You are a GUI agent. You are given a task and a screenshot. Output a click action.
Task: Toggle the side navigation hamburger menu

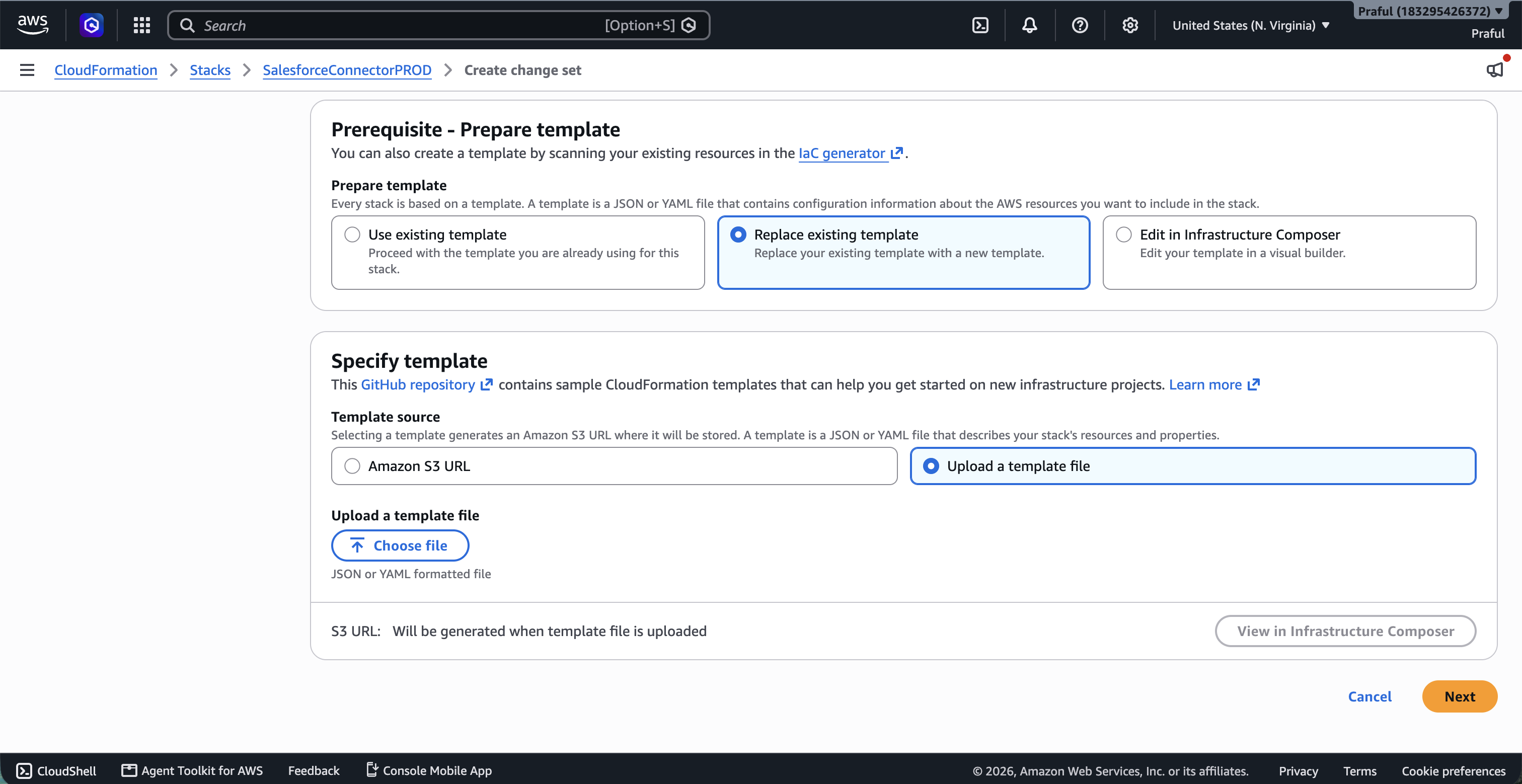click(27, 70)
